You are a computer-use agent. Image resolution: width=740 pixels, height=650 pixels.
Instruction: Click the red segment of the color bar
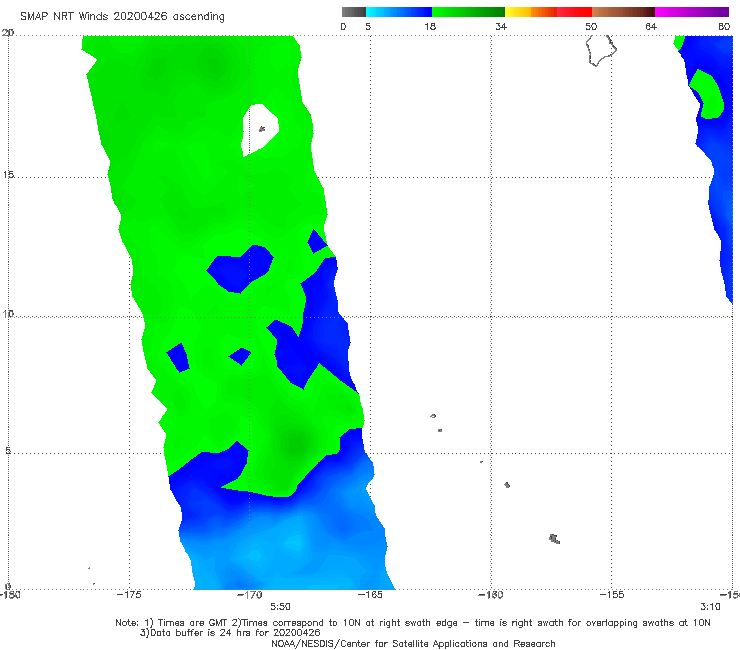click(x=574, y=12)
